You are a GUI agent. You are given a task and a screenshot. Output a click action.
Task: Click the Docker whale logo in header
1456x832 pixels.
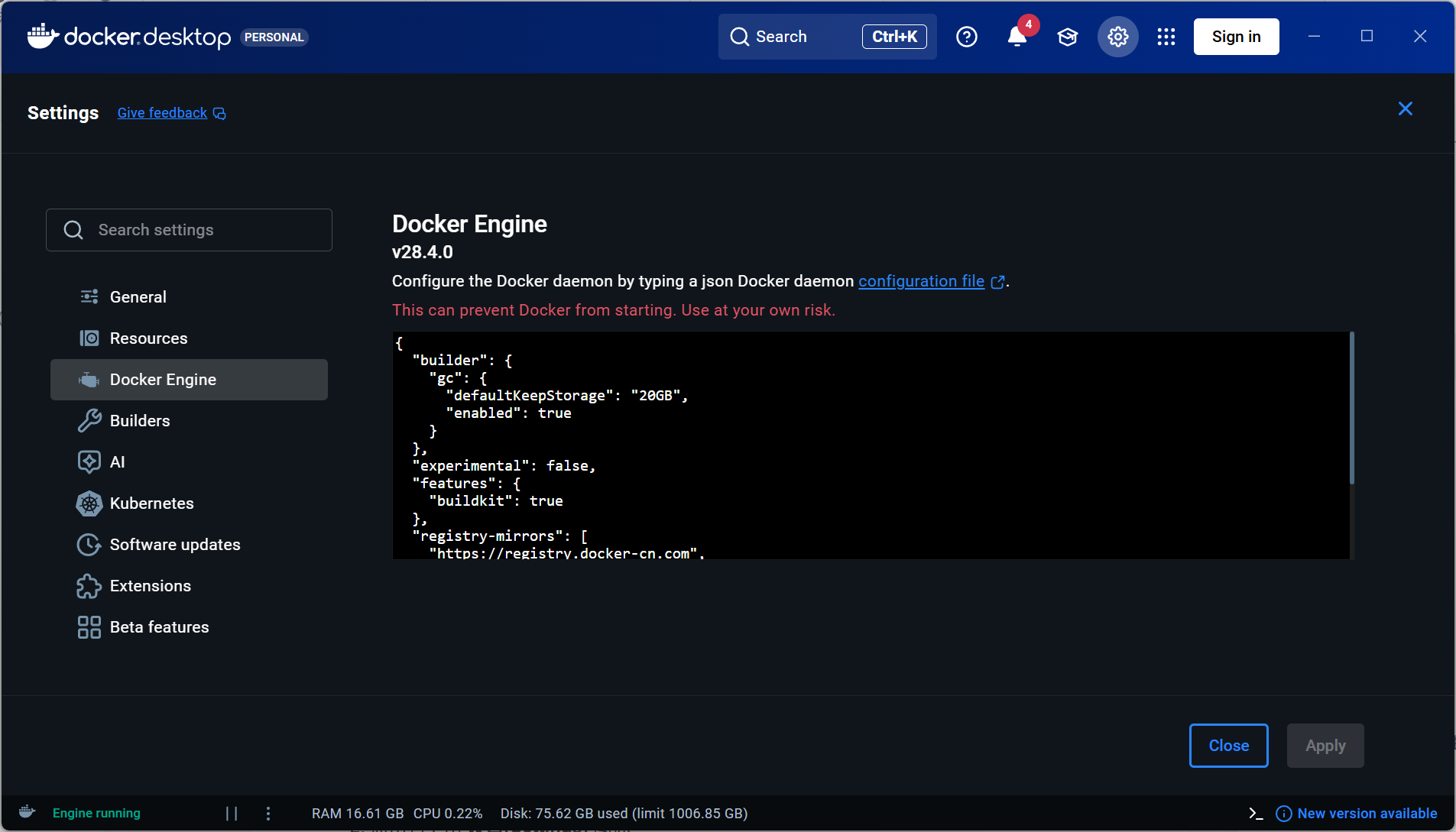(x=43, y=36)
